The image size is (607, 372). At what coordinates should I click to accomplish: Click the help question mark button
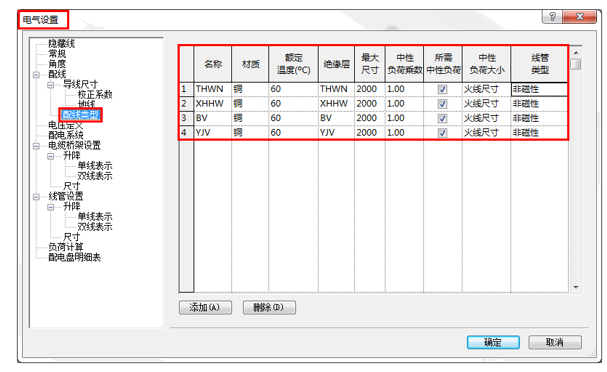tap(552, 17)
